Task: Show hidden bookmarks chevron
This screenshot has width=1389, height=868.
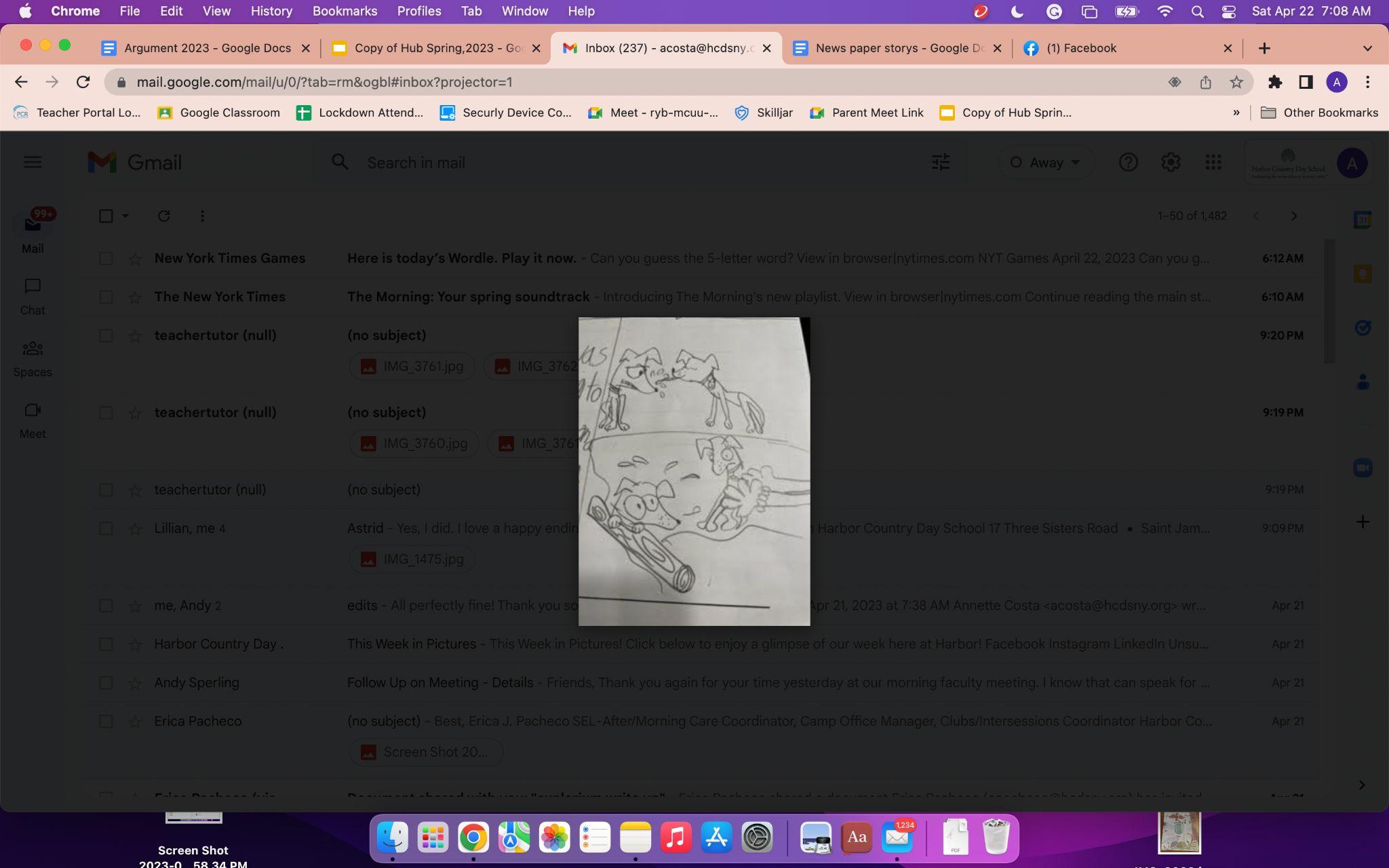Action: [1236, 113]
